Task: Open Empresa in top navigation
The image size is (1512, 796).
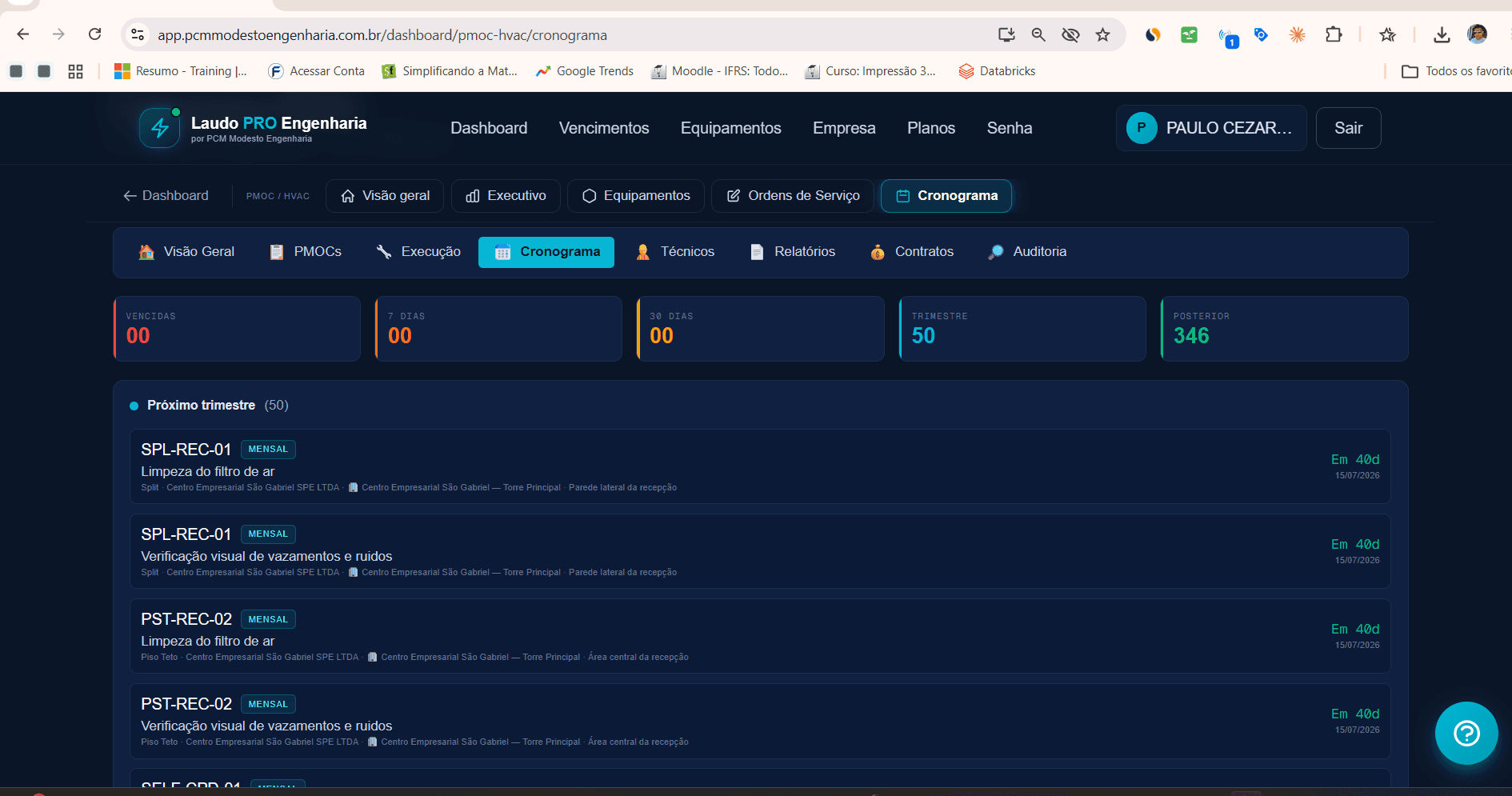Action: (x=844, y=128)
